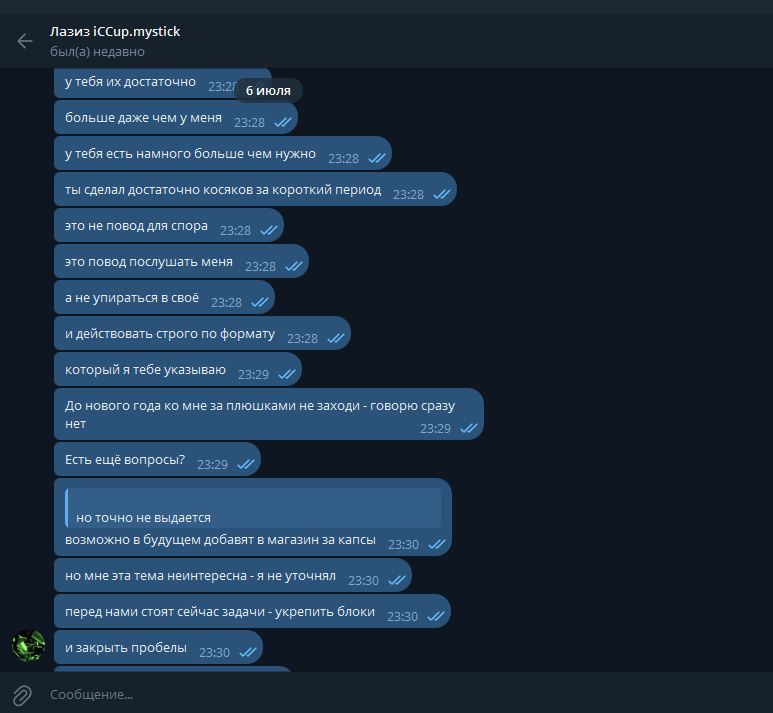The image size is (773, 713).
Task: Select the message "Есть ещё вопросы?"
Action: [x=157, y=460]
